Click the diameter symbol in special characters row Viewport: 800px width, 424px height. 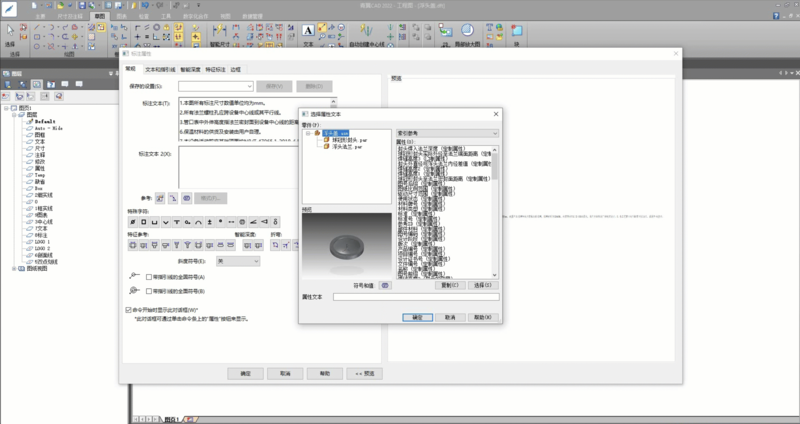pyautogui.click(x=132, y=221)
